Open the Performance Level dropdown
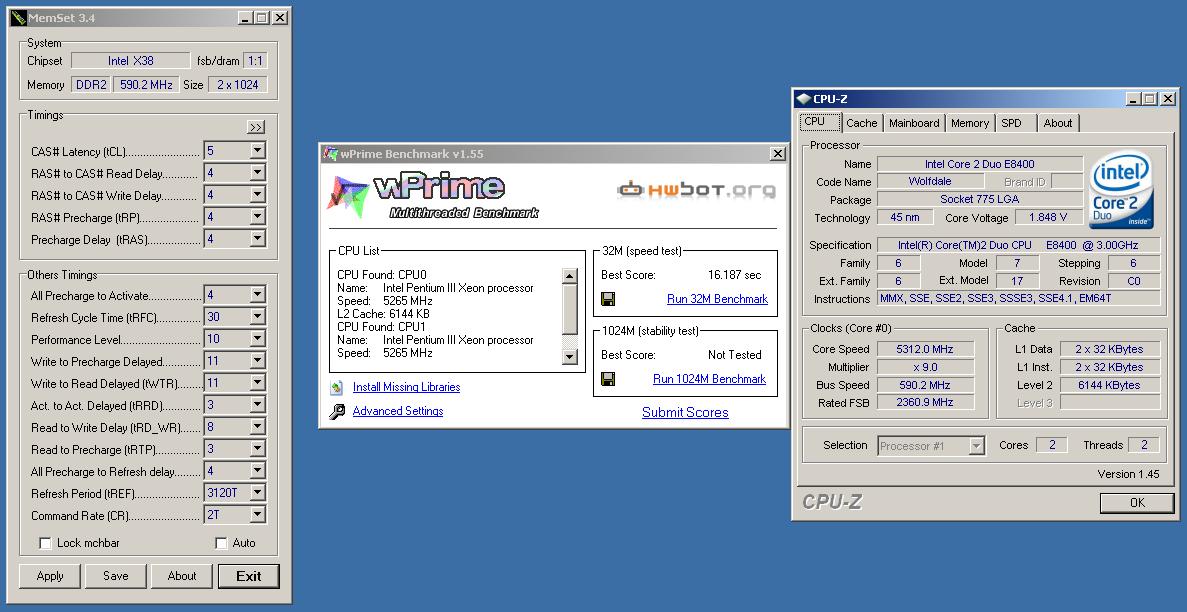The width and height of the screenshot is (1187, 612). pos(257,339)
